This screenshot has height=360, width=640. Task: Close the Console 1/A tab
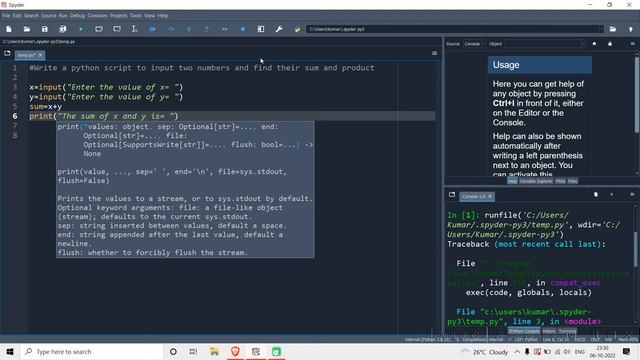click(490, 197)
